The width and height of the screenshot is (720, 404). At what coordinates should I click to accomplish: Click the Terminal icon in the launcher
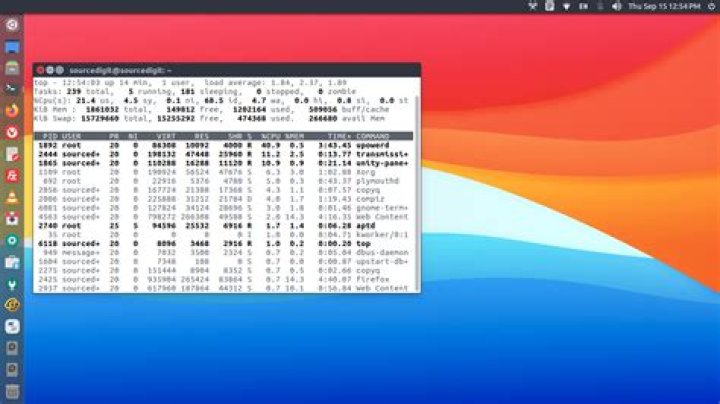(12, 89)
